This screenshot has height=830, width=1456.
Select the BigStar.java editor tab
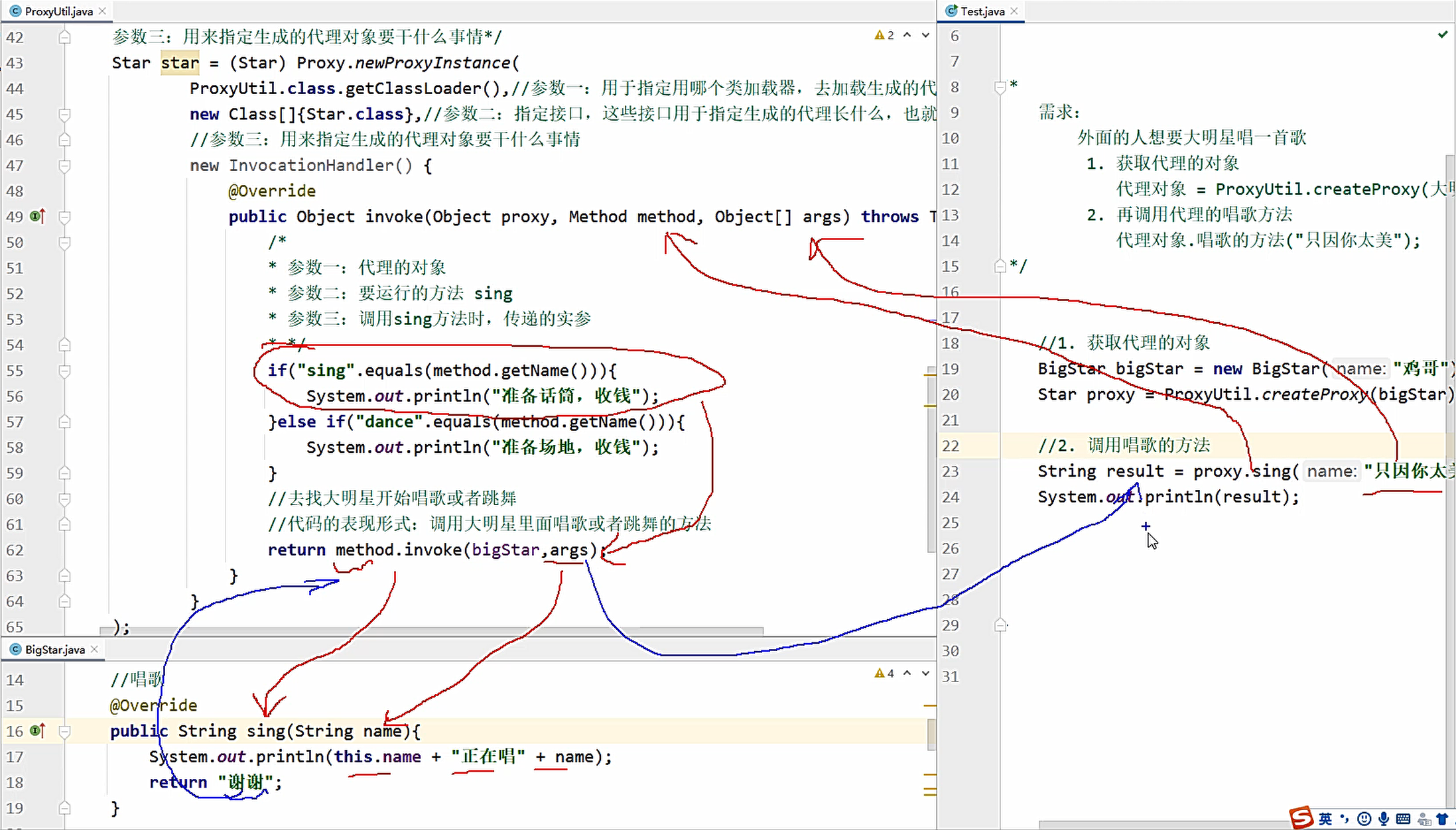[54, 650]
